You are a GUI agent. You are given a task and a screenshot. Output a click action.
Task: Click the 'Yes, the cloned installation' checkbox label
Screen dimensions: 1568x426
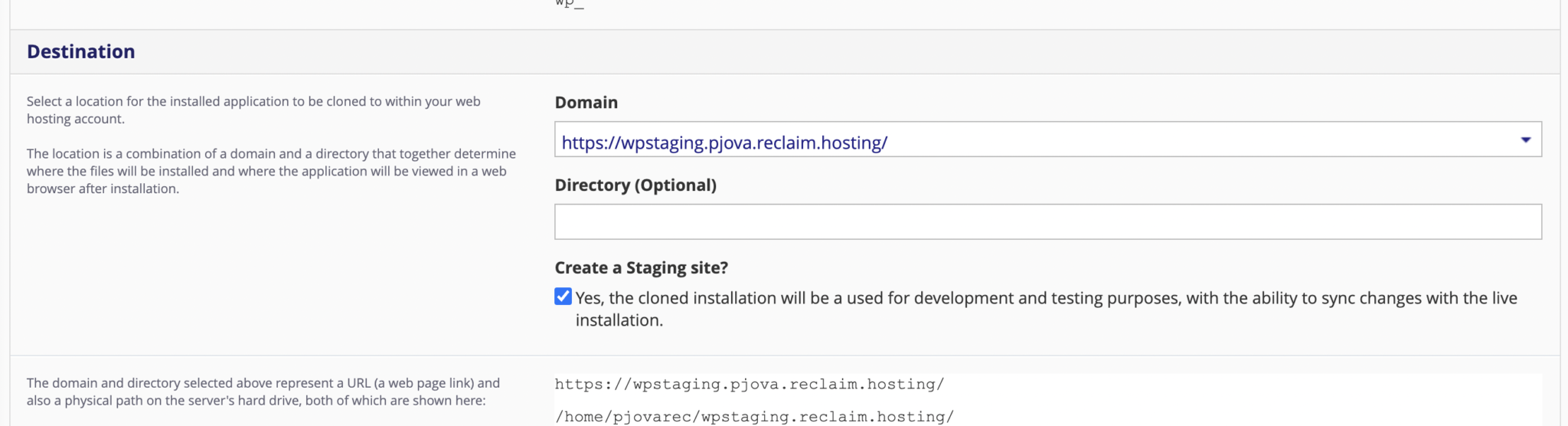click(x=1046, y=309)
